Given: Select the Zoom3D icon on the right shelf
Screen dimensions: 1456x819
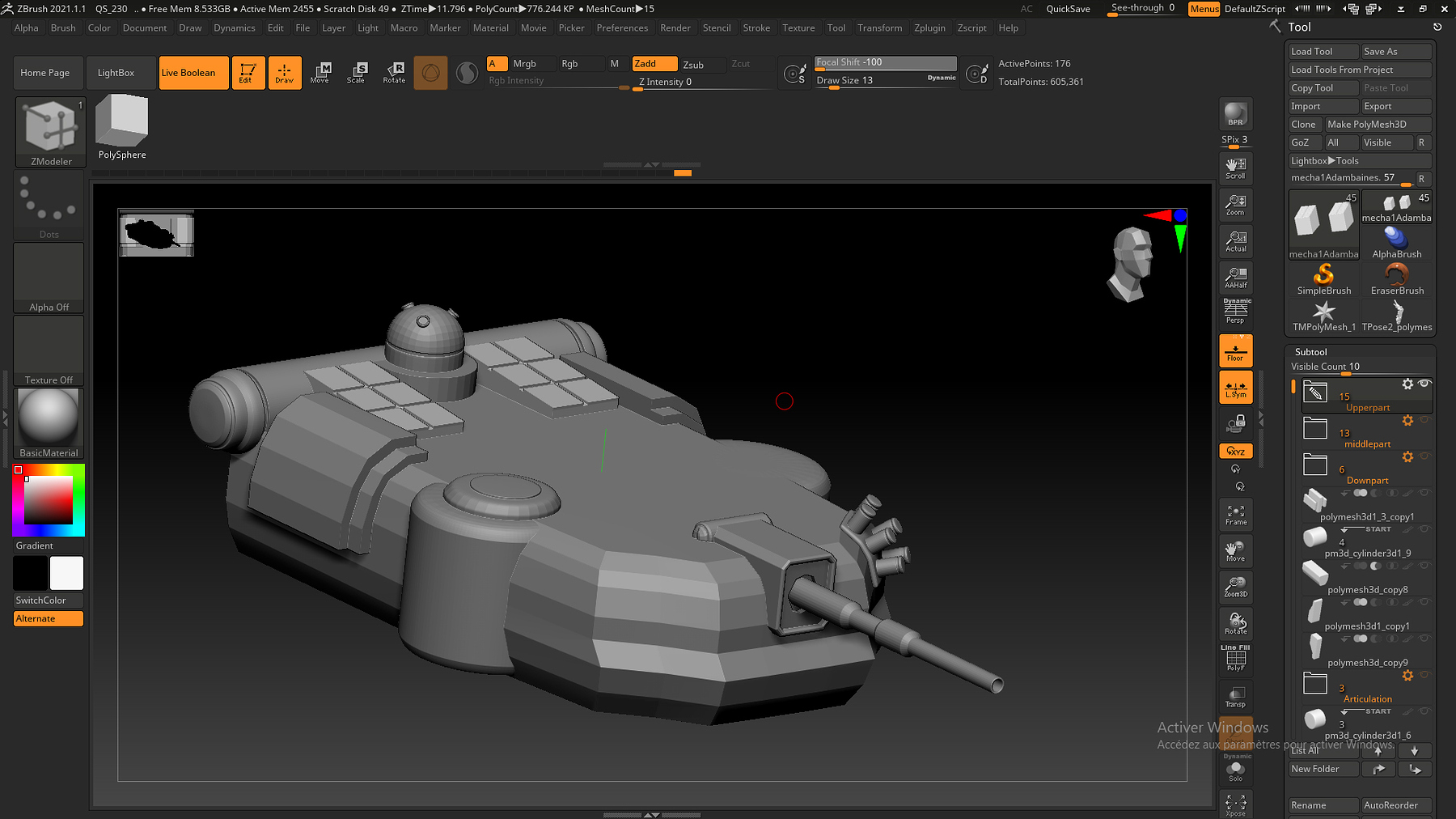Looking at the screenshot, I should (1235, 587).
